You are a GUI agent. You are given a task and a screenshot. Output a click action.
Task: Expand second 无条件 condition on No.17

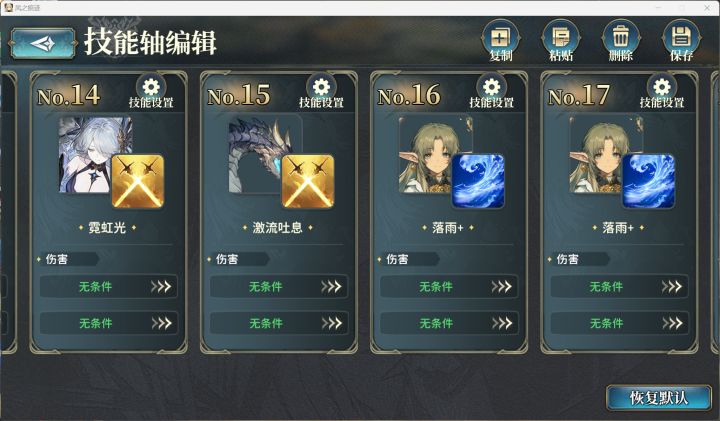pos(619,323)
